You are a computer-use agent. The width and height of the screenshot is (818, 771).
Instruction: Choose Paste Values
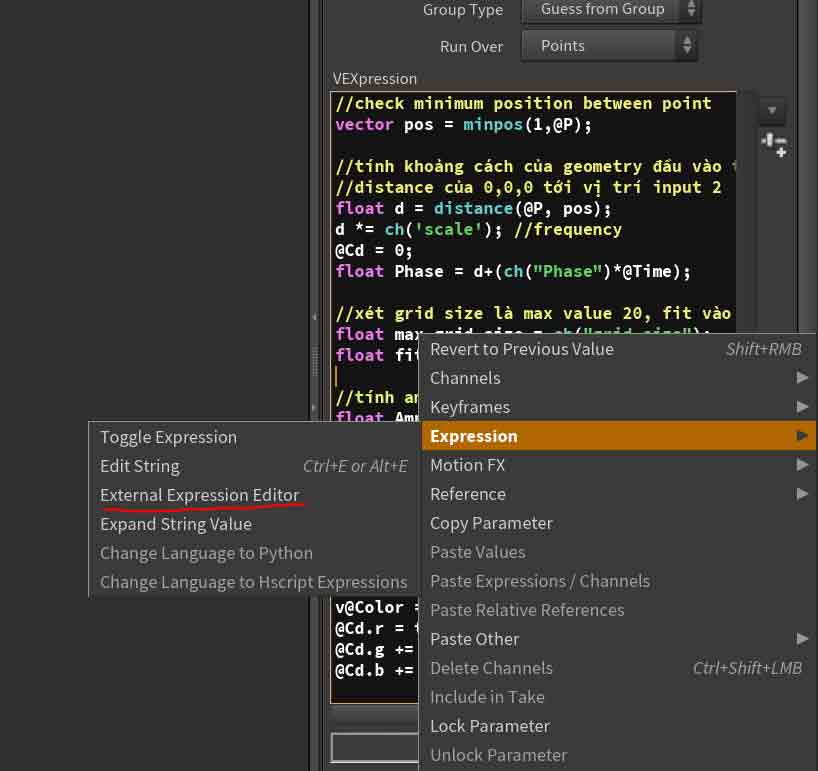point(618,552)
